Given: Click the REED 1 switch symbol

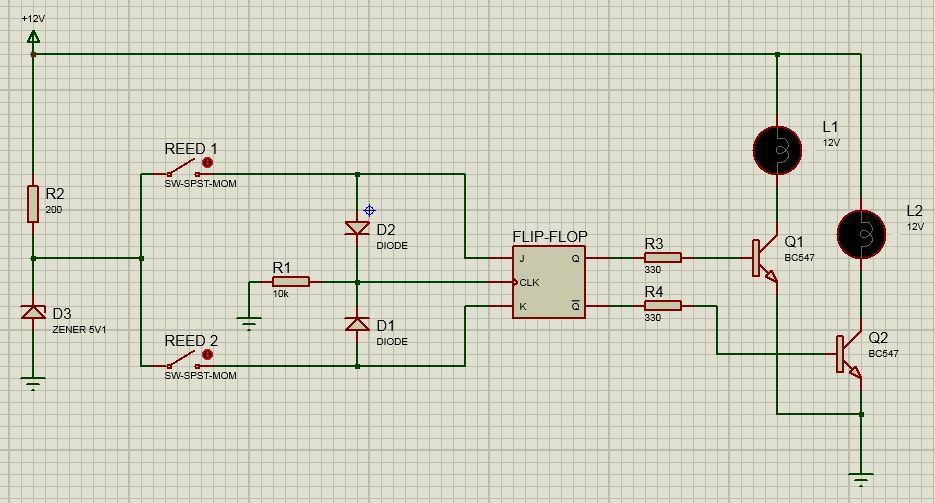Looking at the screenshot, I should click(182, 167).
